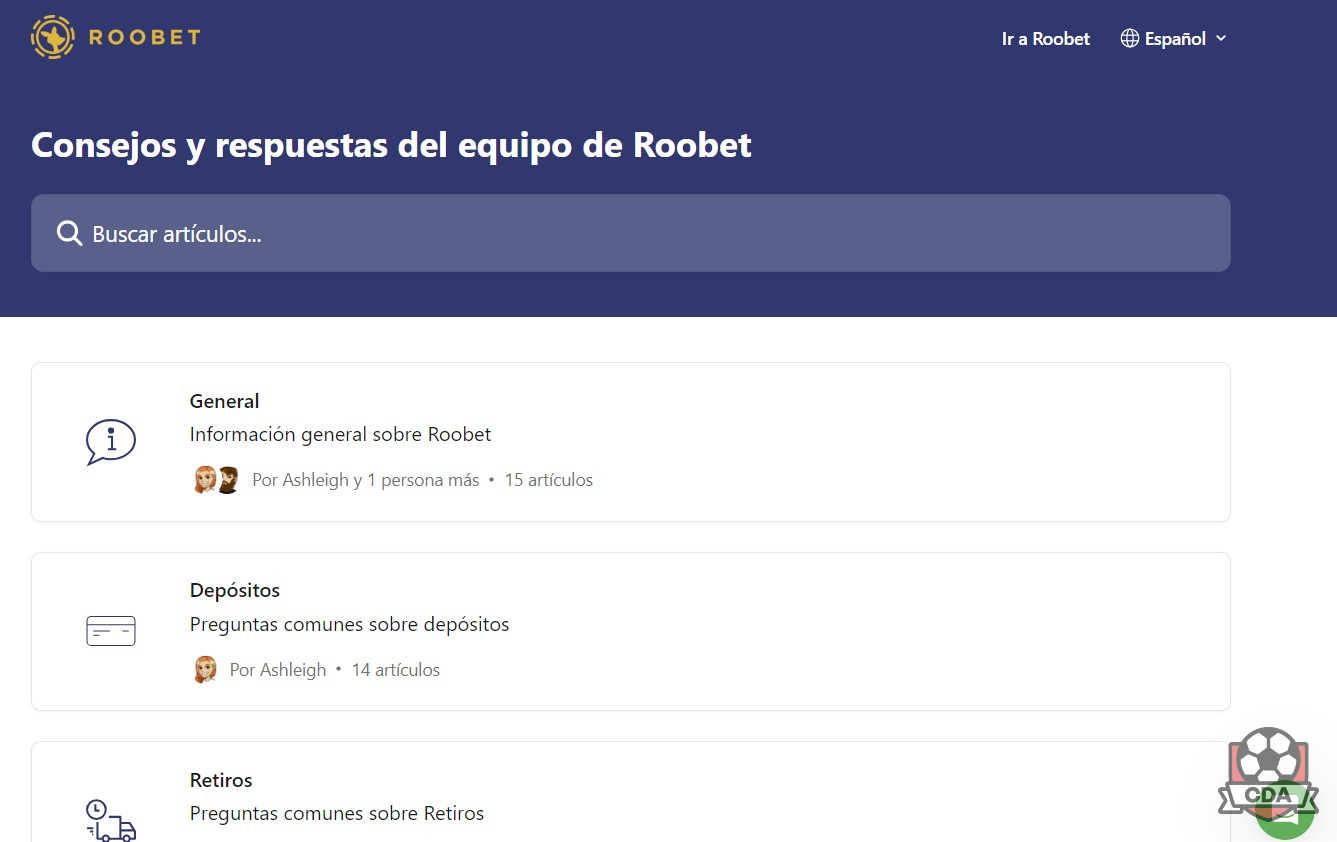Focus the Buscar artículos search field
Viewport: 1337px width, 842px height.
[631, 233]
